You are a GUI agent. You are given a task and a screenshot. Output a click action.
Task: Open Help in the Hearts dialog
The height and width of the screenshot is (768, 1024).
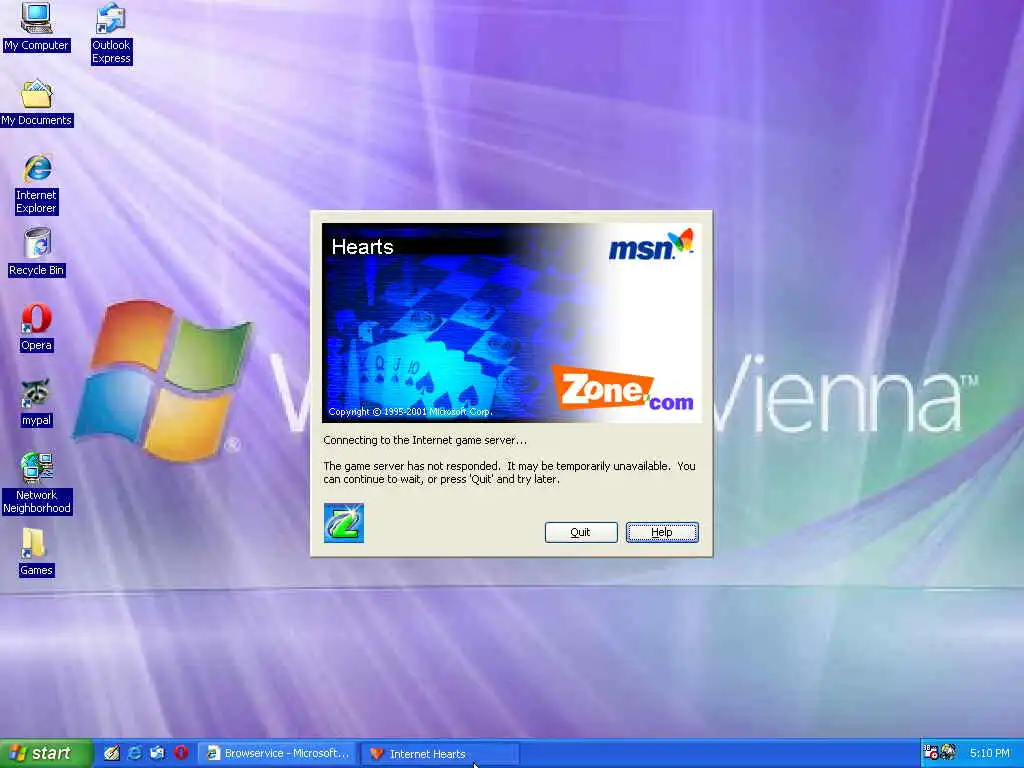662,532
